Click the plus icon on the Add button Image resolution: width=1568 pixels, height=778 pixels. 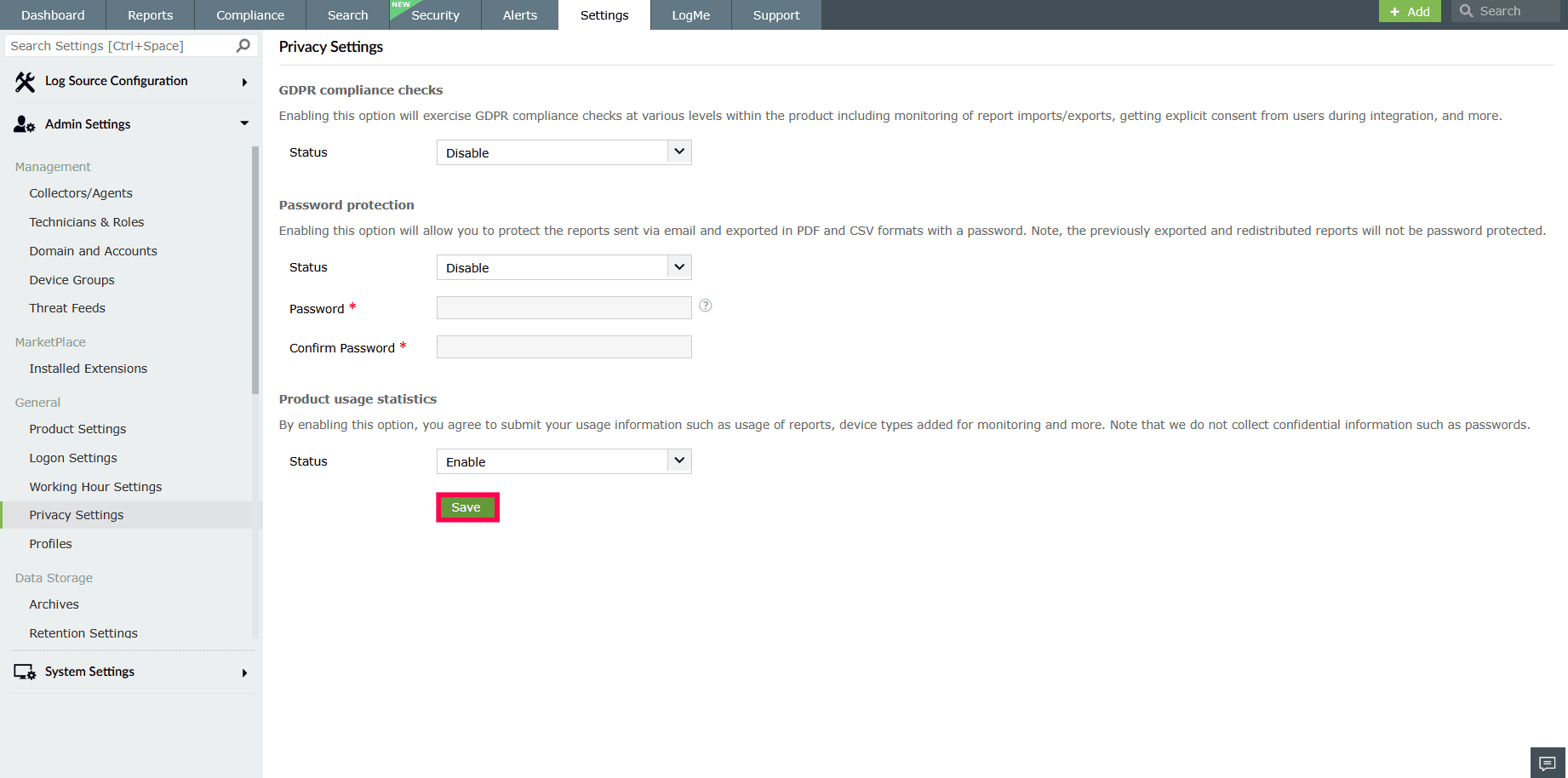[x=1396, y=11]
